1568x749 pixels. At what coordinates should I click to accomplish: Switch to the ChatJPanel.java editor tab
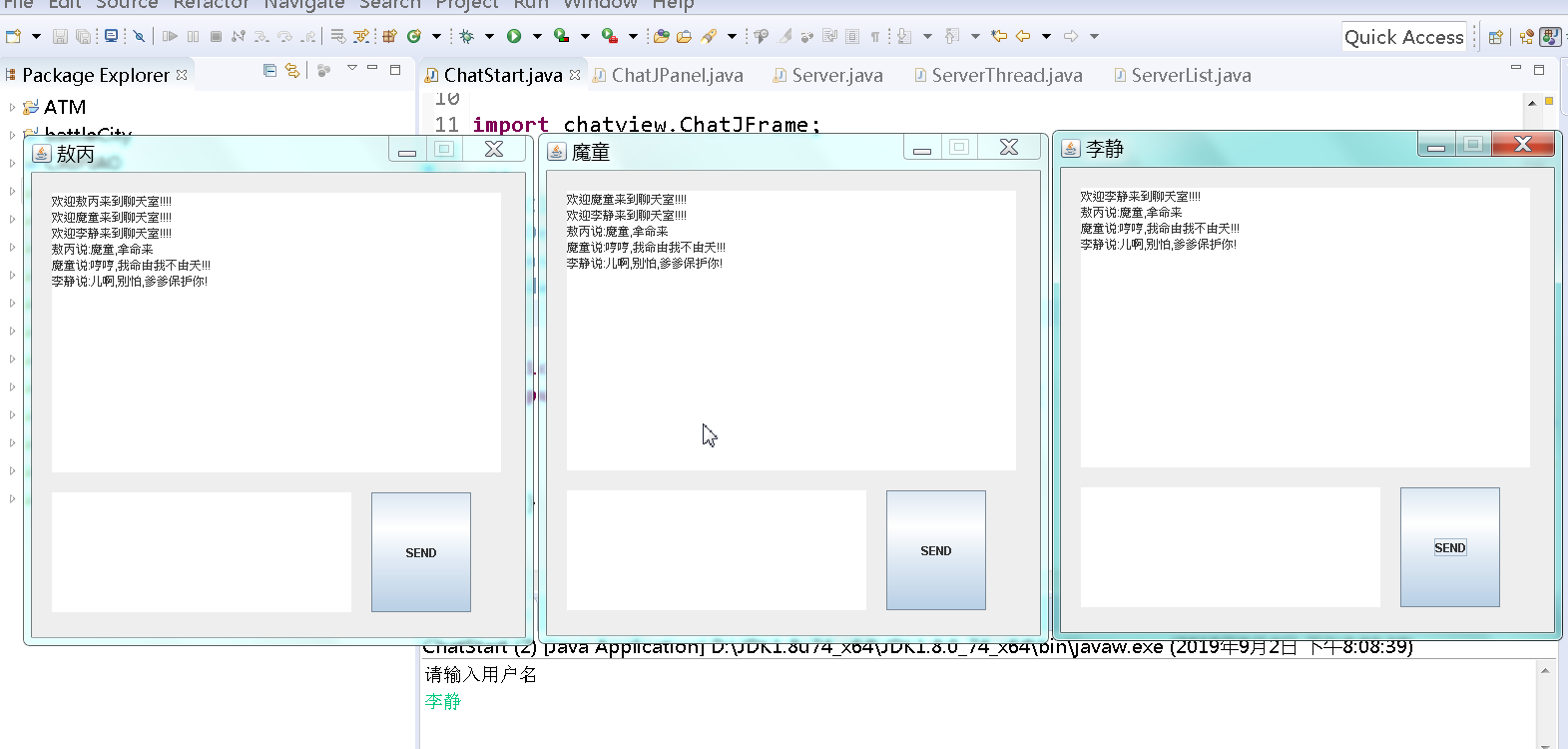[x=668, y=75]
